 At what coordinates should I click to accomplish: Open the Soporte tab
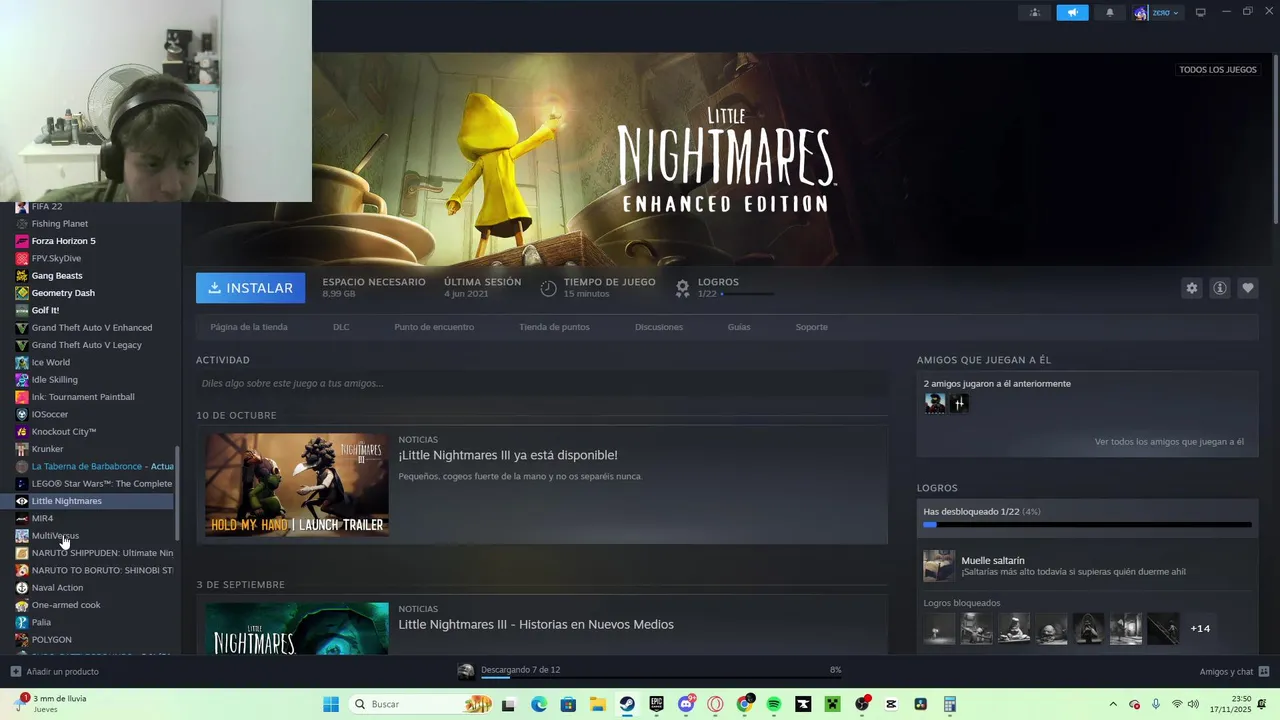coord(811,327)
